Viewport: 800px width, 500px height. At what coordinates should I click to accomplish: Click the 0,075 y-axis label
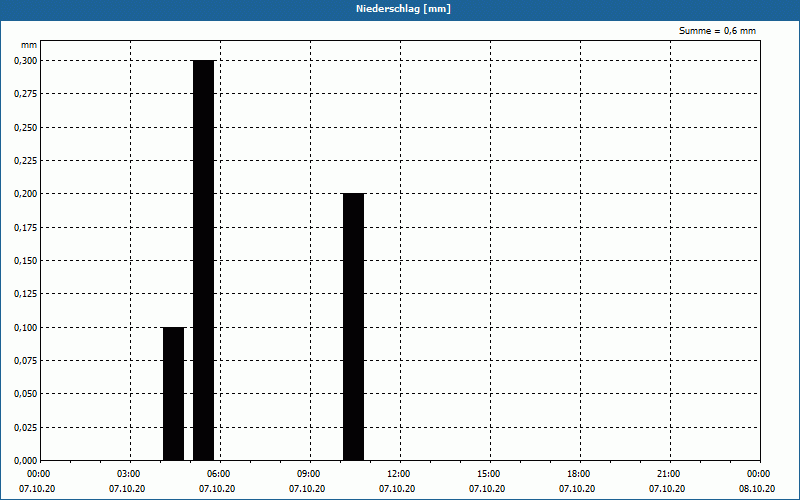(25, 361)
